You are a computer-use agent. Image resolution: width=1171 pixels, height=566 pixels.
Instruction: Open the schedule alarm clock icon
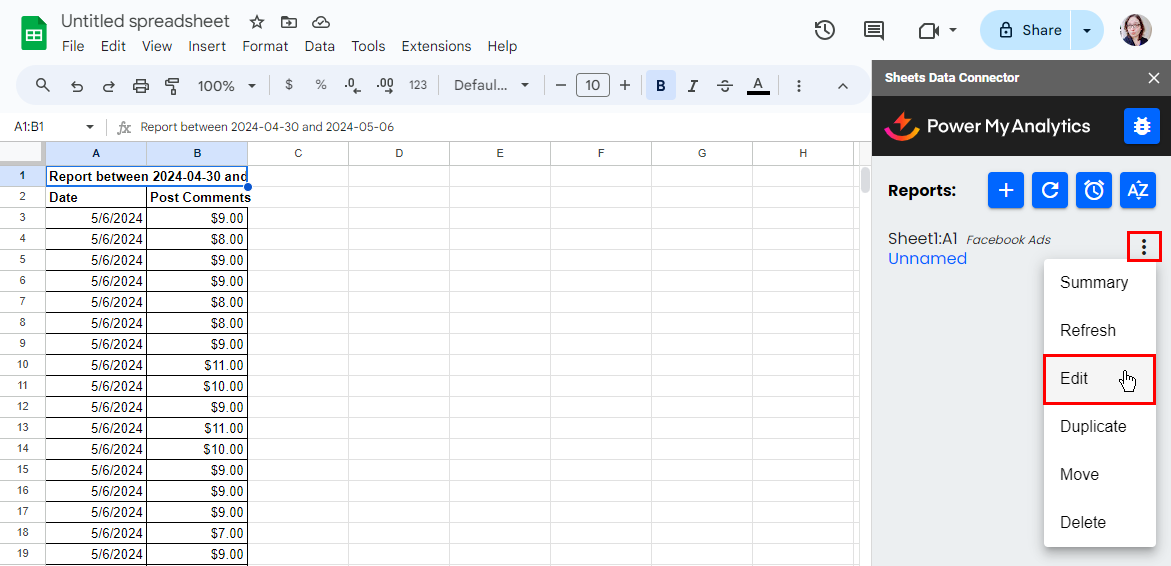[1094, 190]
